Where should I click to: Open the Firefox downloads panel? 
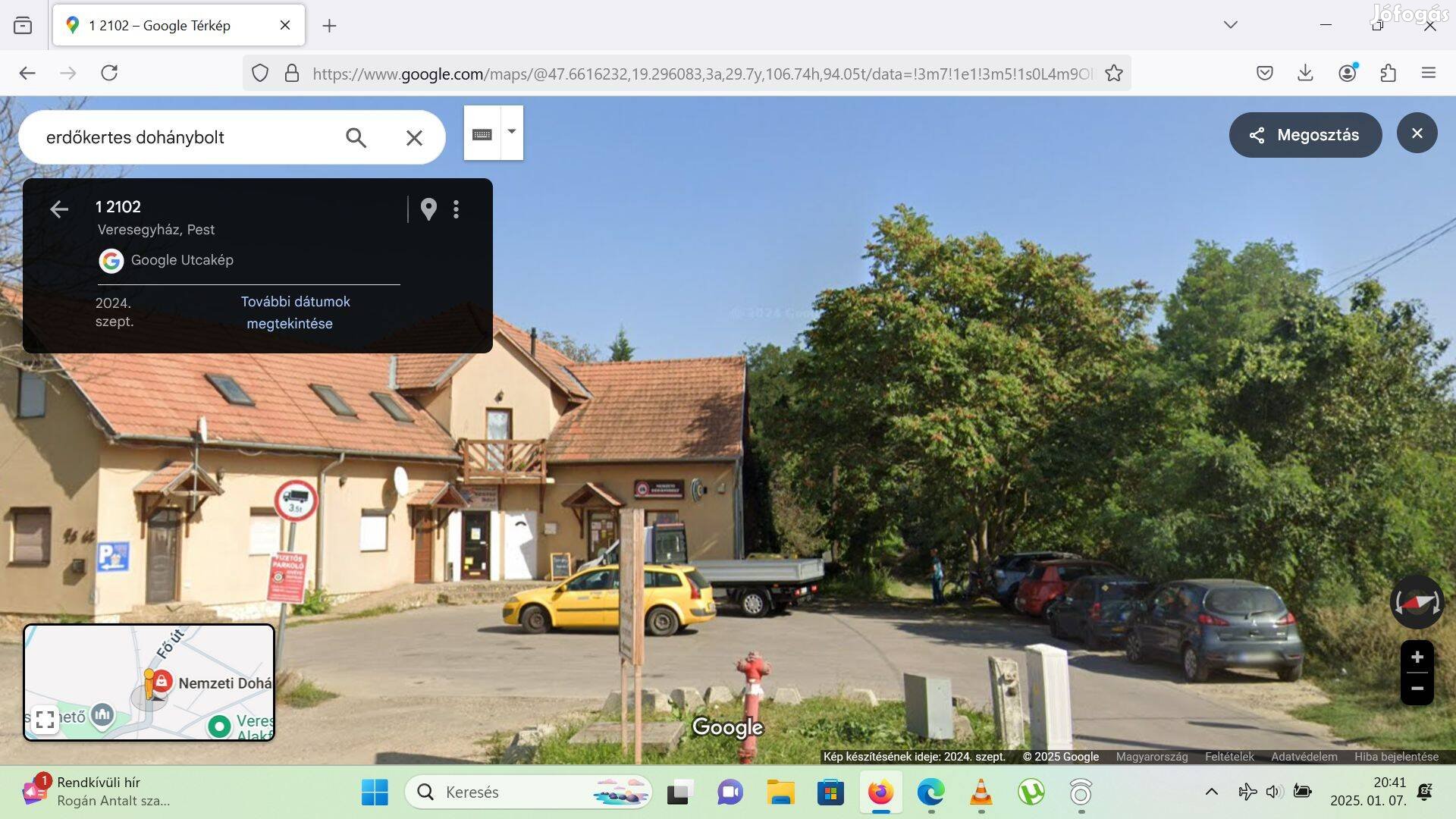(x=1305, y=73)
